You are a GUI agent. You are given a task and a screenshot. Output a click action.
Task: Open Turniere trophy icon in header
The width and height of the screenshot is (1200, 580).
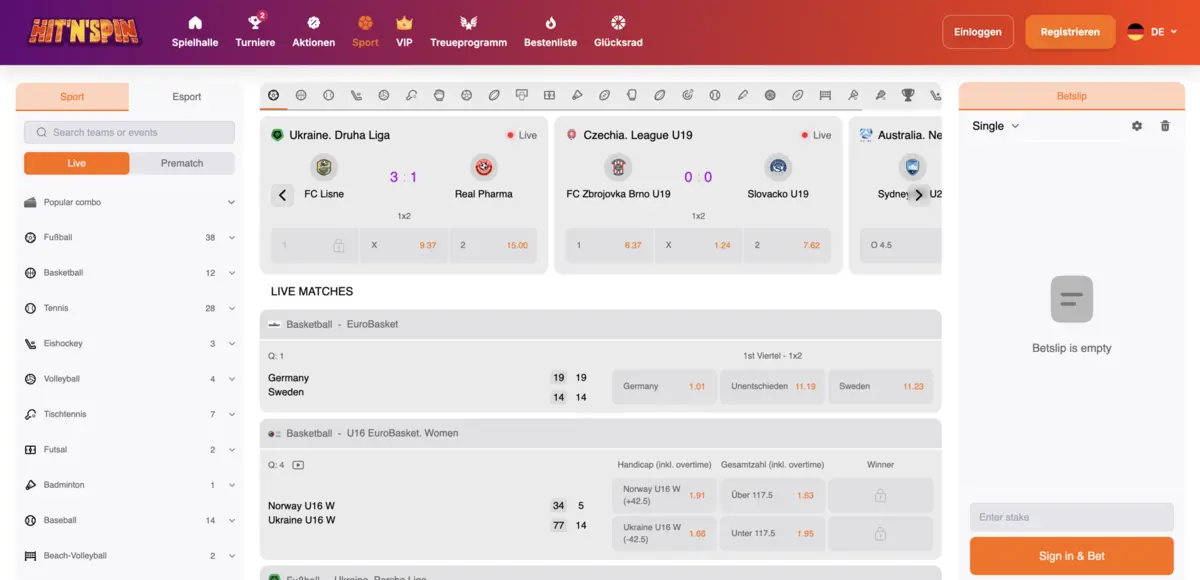coord(255,23)
